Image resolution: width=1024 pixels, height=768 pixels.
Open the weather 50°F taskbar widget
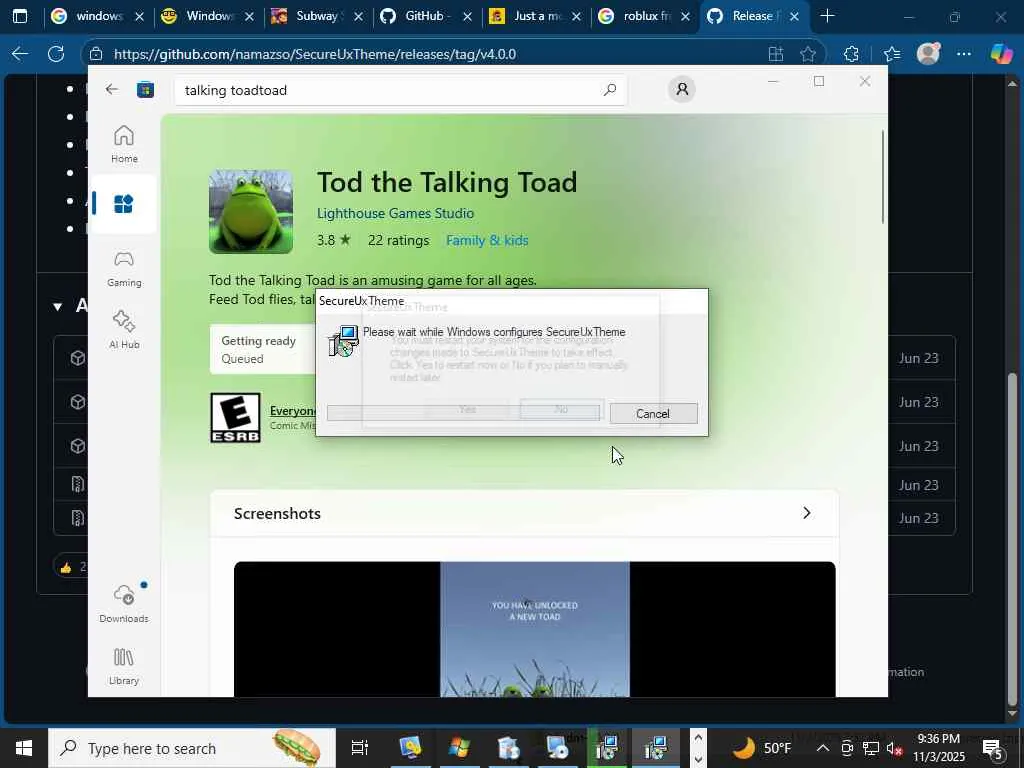pyautogui.click(x=760, y=748)
